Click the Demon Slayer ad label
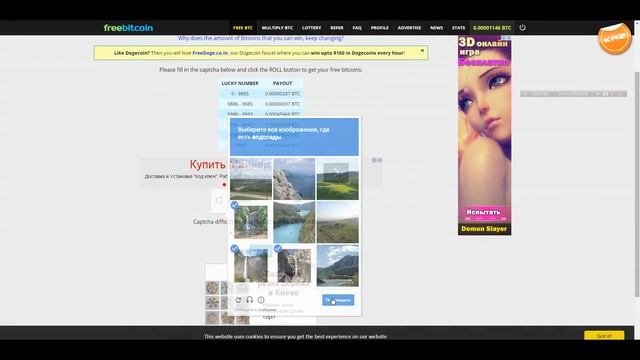640x360 pixels. [484, 229]
